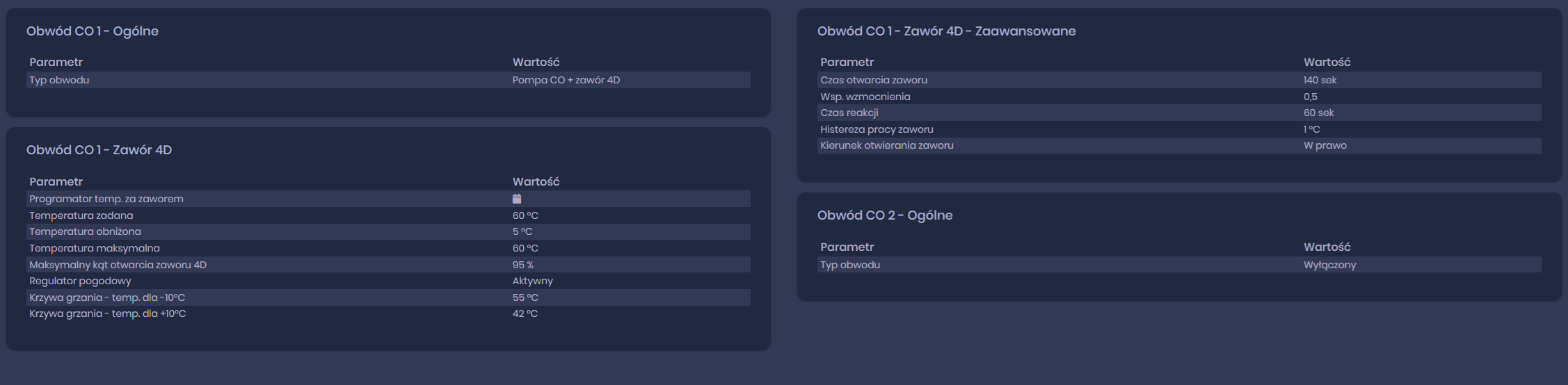Click the Obwód CO 1 - Ogólne heading
The width and height of the screenshot is (1568, 385).
(x=93, y=31)
